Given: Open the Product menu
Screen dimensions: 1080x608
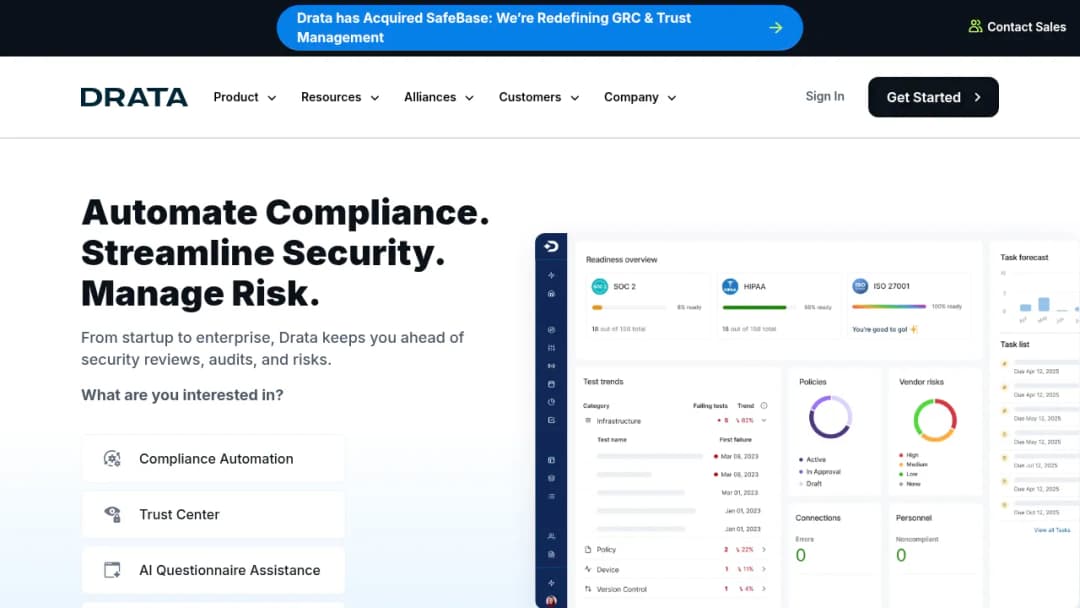Looking at the screenshot, I should [245, 97].
